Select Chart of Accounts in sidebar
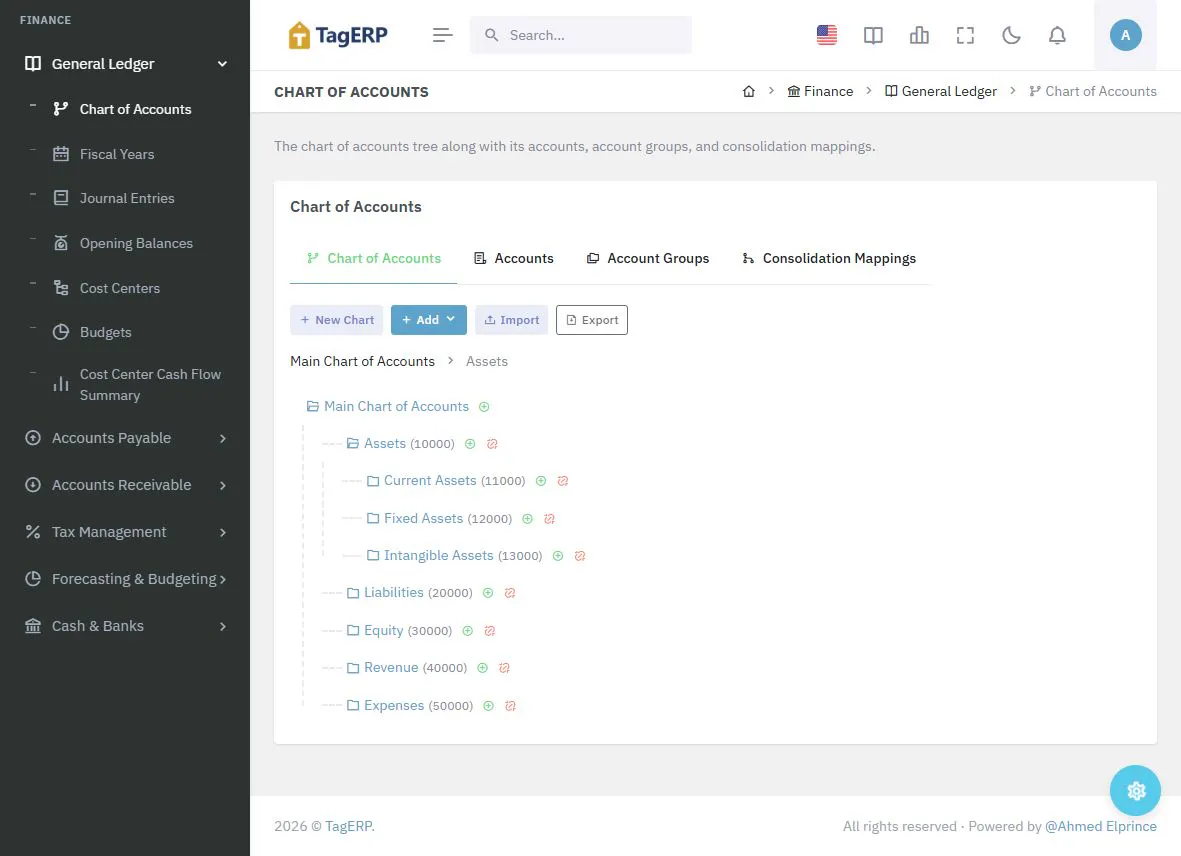Image resolution: width=1181 pixels, height=856 pixels. pyautogui.click(x=136, y=110)
